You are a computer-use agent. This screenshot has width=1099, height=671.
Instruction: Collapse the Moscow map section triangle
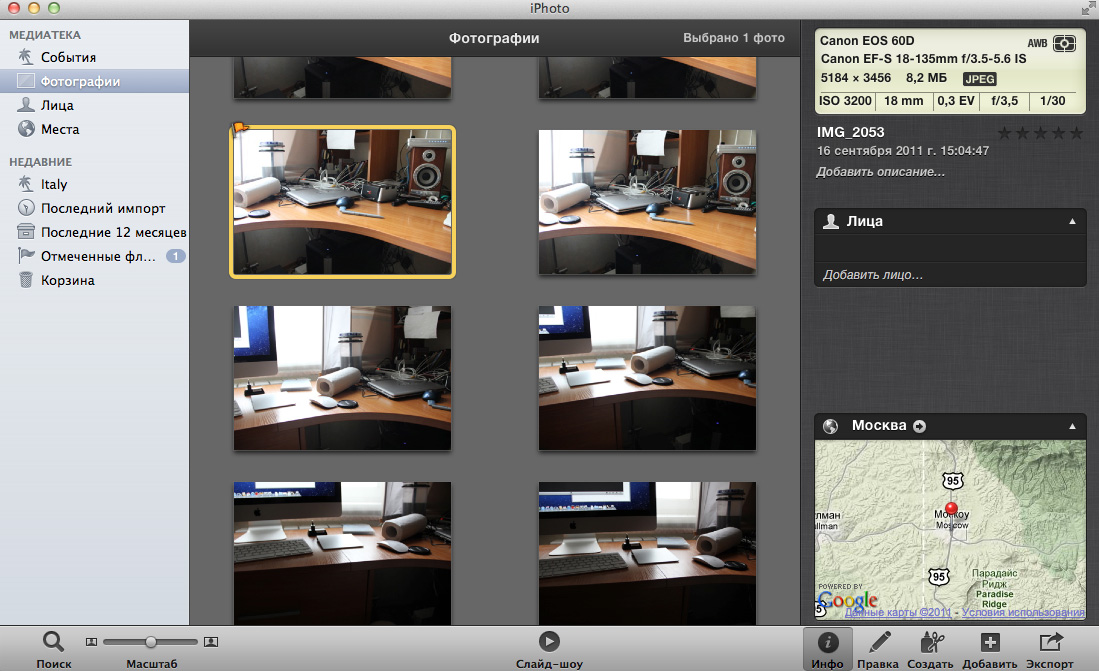coord(1072,426)
